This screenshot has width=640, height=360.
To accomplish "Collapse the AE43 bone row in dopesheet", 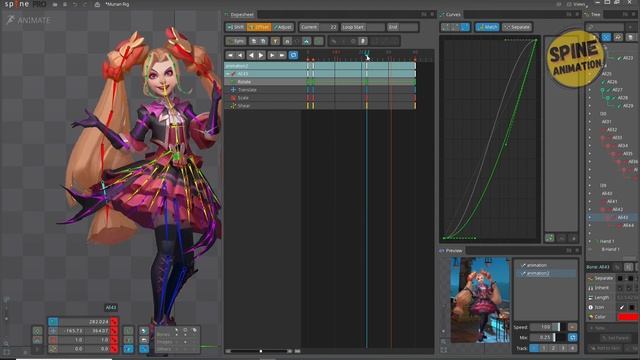I will click(228, 74).
